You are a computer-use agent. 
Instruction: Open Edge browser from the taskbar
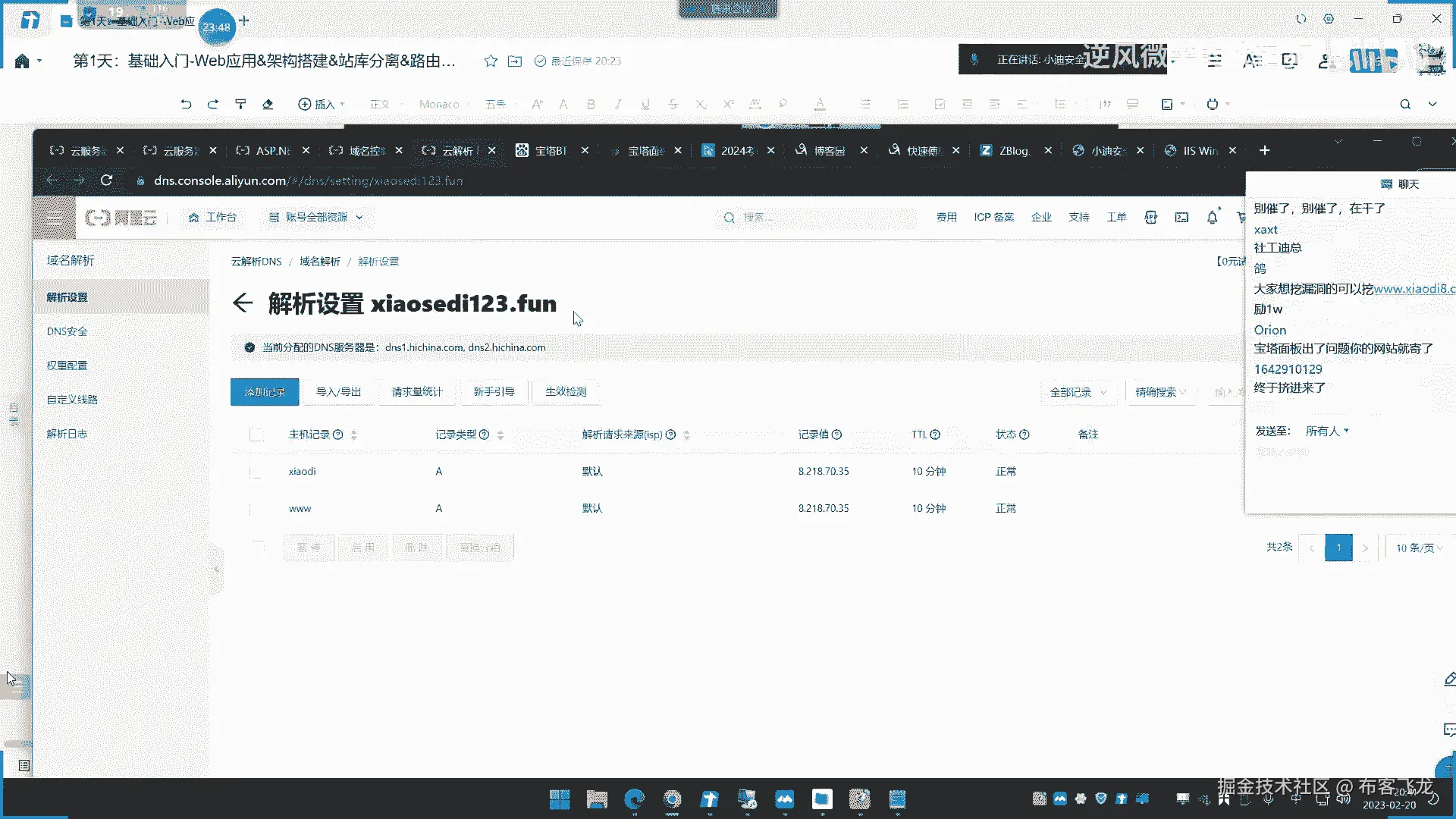click(x=634, y=799)
